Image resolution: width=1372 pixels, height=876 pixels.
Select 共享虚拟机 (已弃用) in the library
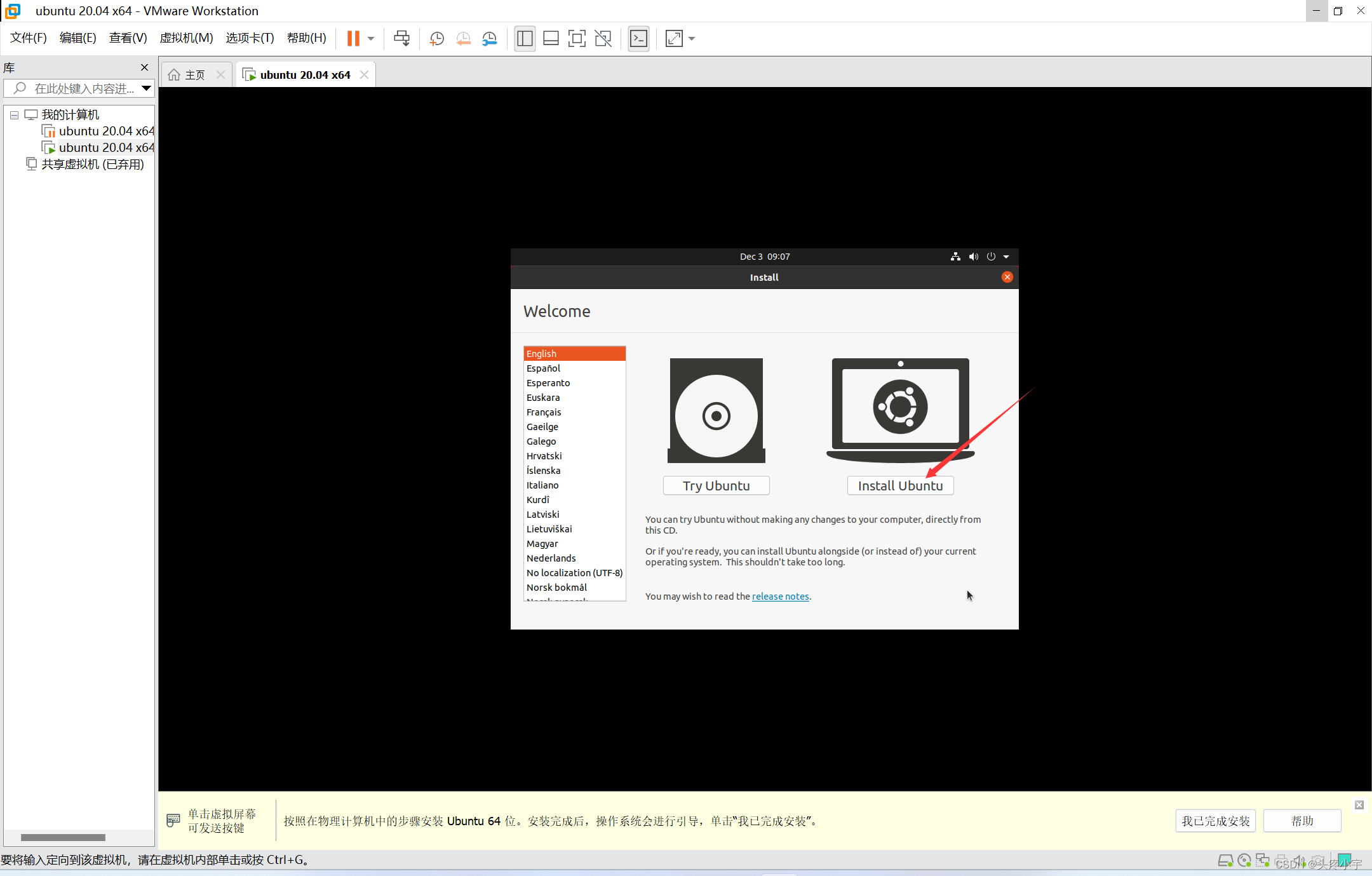pyautogui.click(x=85, y=164)
